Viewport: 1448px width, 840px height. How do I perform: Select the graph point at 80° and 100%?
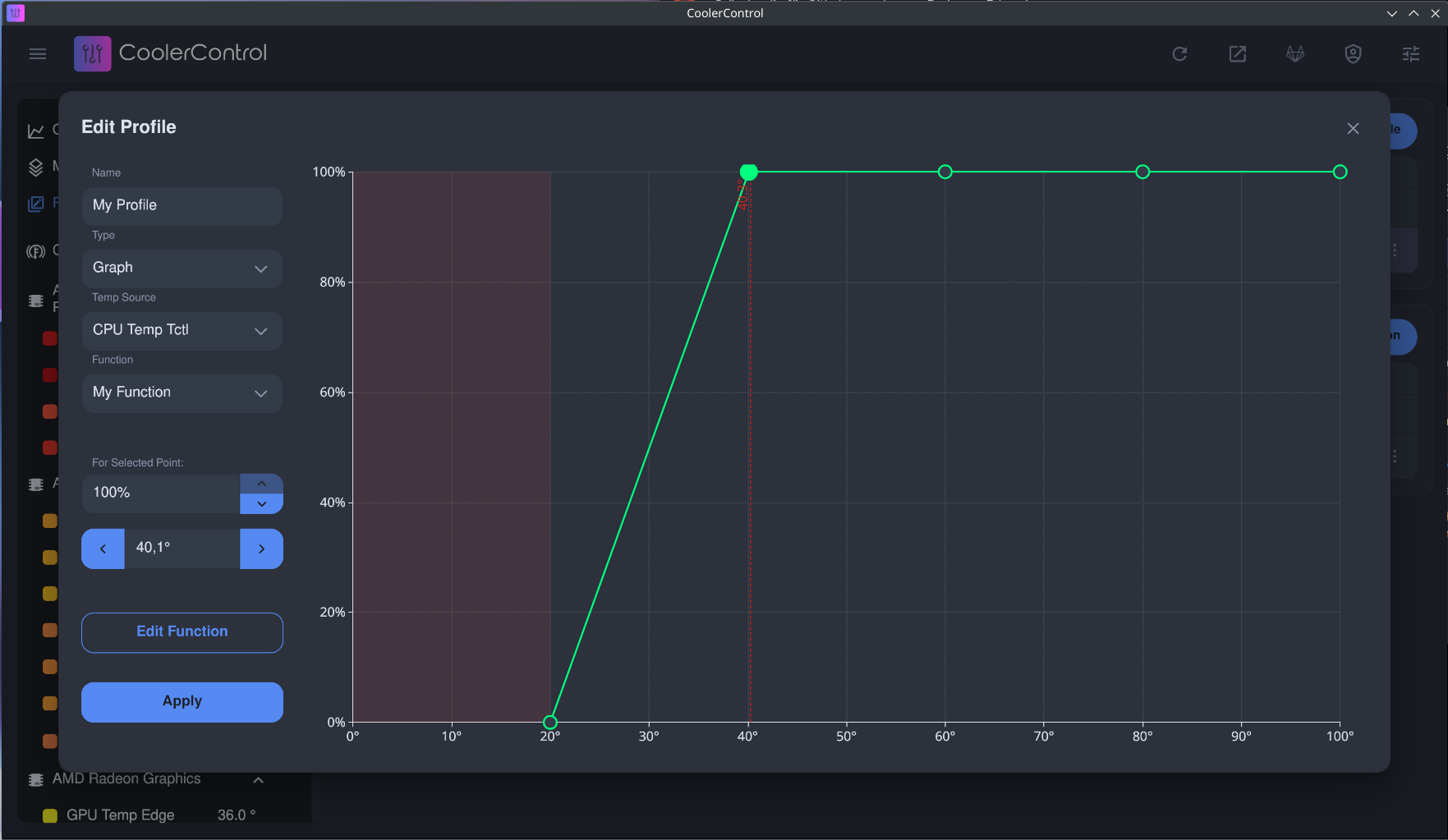point(1142,172)
